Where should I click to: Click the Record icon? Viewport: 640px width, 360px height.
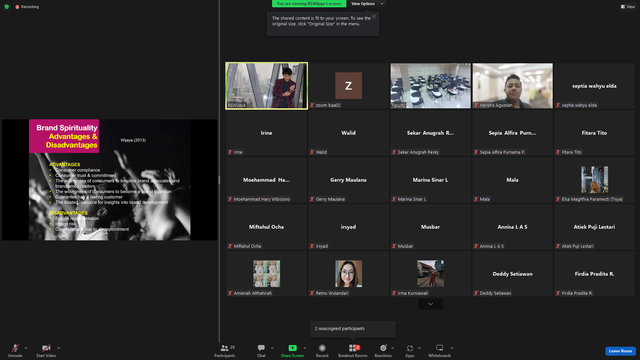[x=322, y=348]
